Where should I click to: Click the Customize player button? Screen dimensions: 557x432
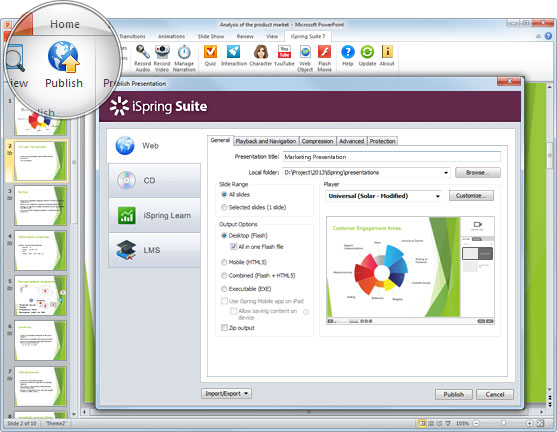[471, 196]
